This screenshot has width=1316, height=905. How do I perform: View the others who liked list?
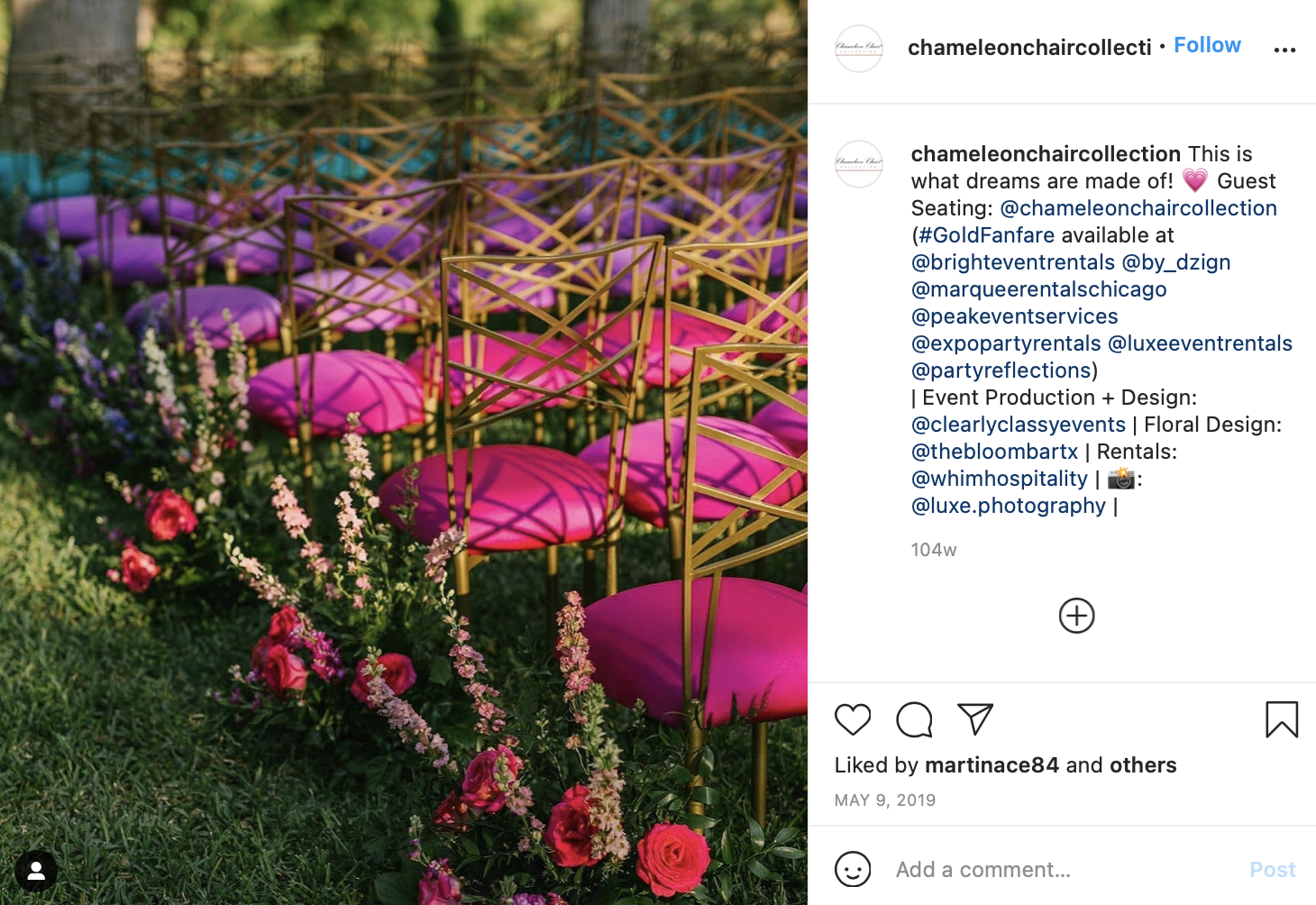coord(1143,765)
